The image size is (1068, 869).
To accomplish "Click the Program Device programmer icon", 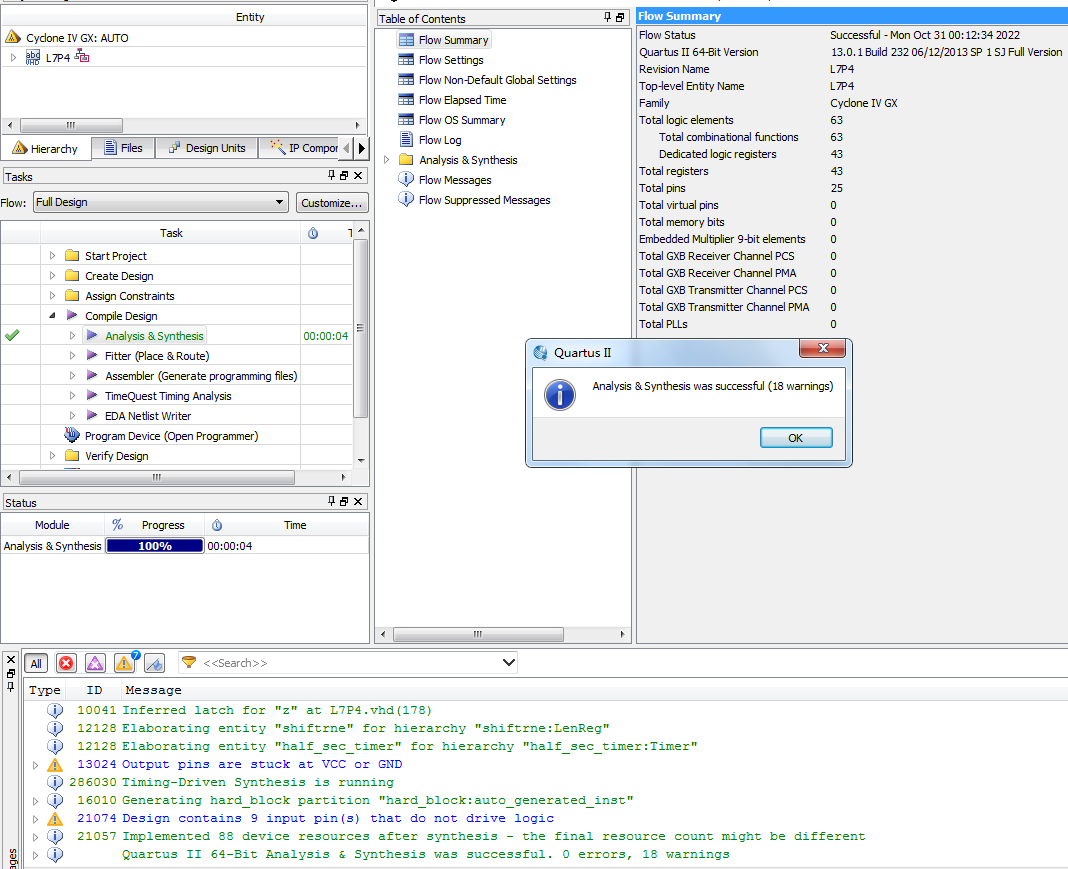I will [72, 435].
